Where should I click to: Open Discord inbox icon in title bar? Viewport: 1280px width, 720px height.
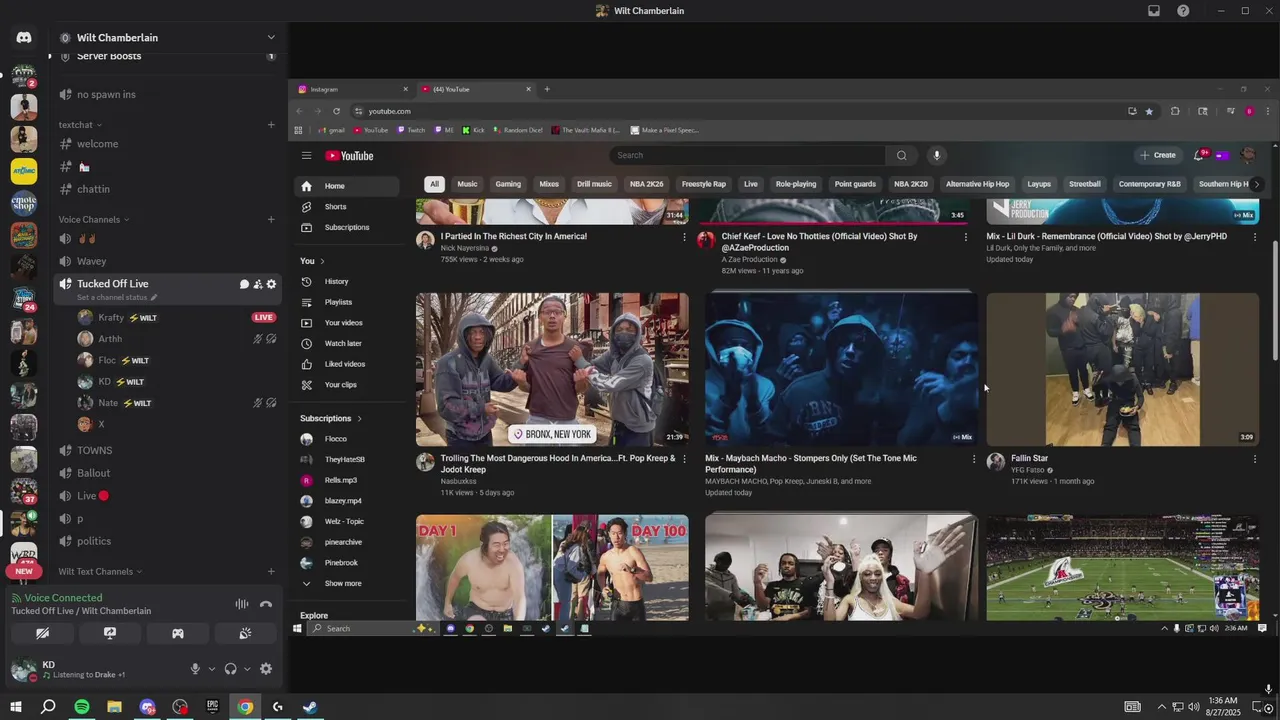pyautogui.click(x=1154, y=11)
